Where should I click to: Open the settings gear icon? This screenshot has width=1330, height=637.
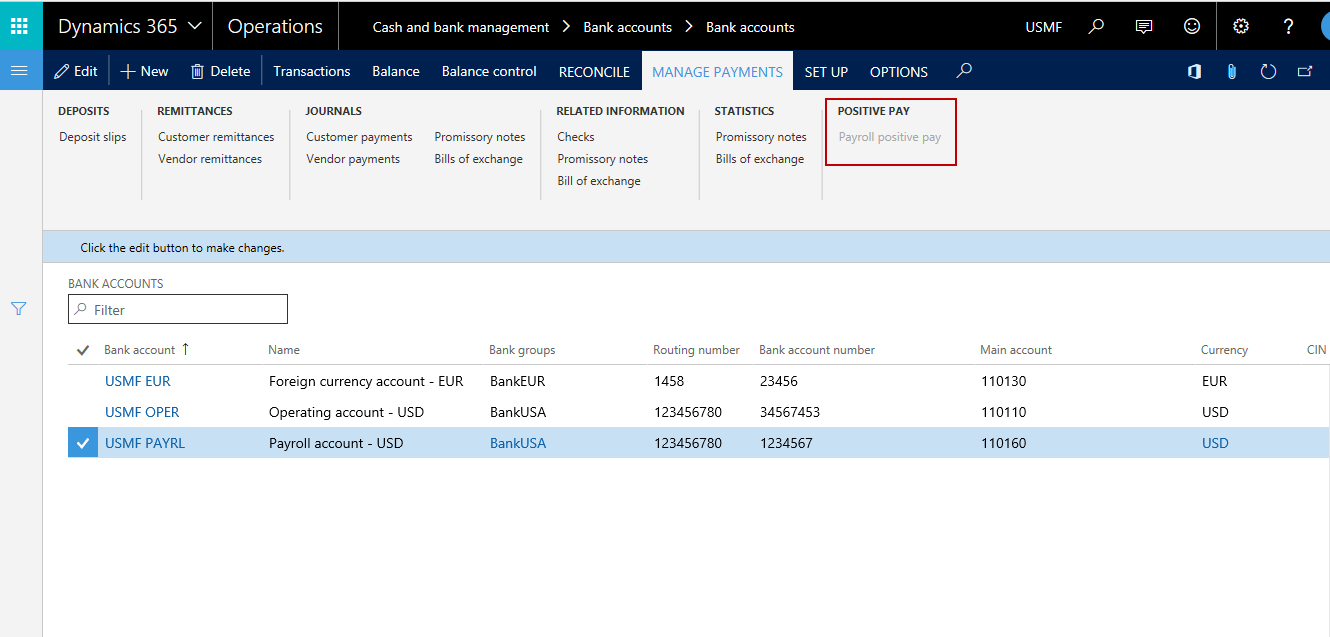(x=1241, y=26)
